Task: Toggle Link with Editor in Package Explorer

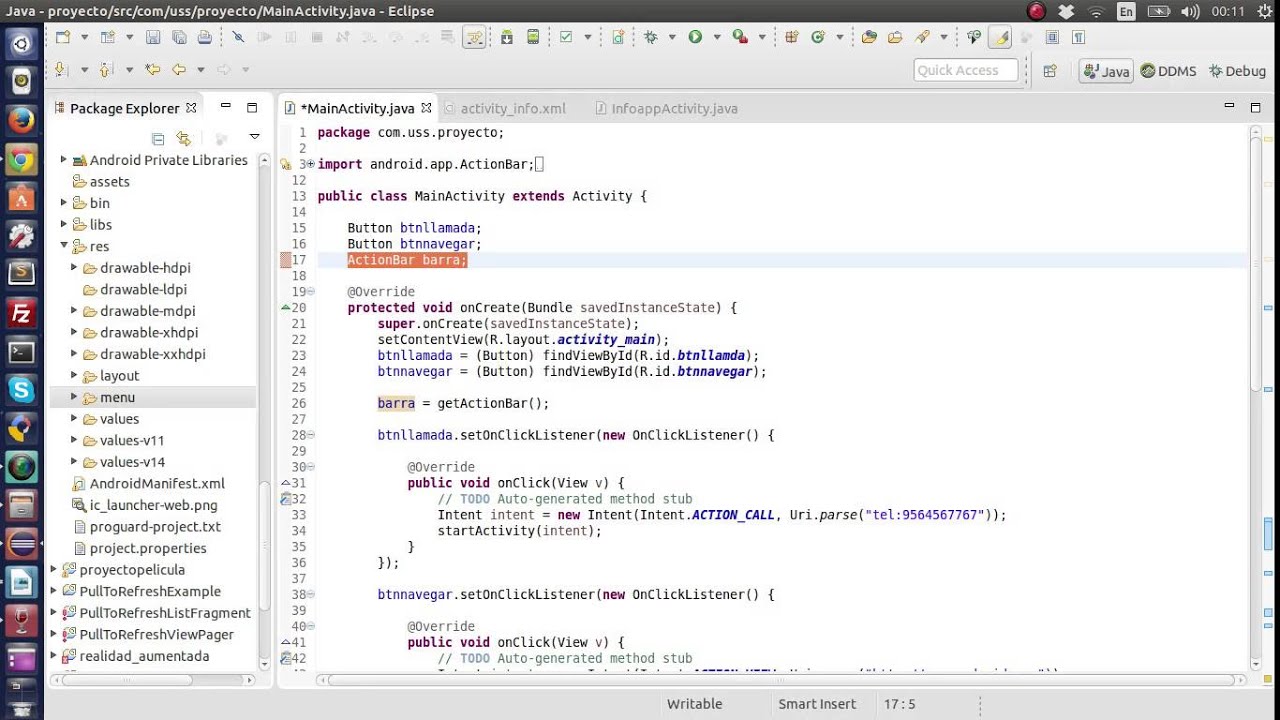Action: point(183,138)
